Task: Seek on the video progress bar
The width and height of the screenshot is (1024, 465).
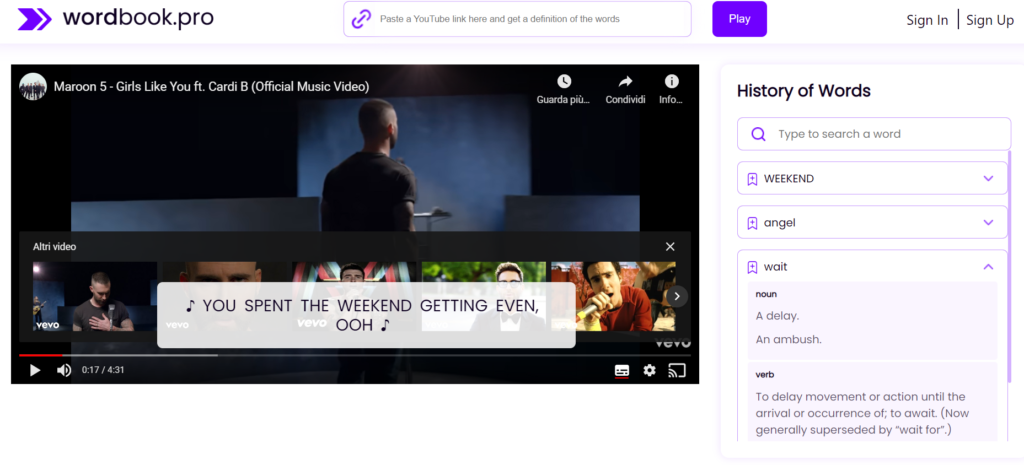Action: point(355,355)
